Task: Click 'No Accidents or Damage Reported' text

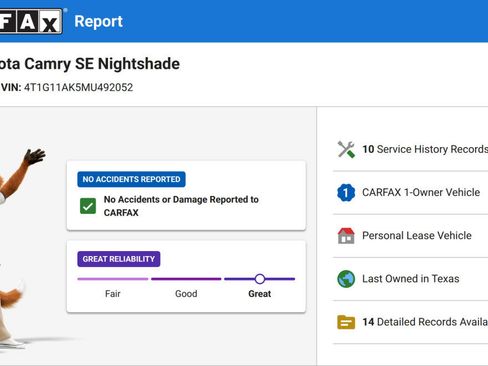Action: click(181, 206)
